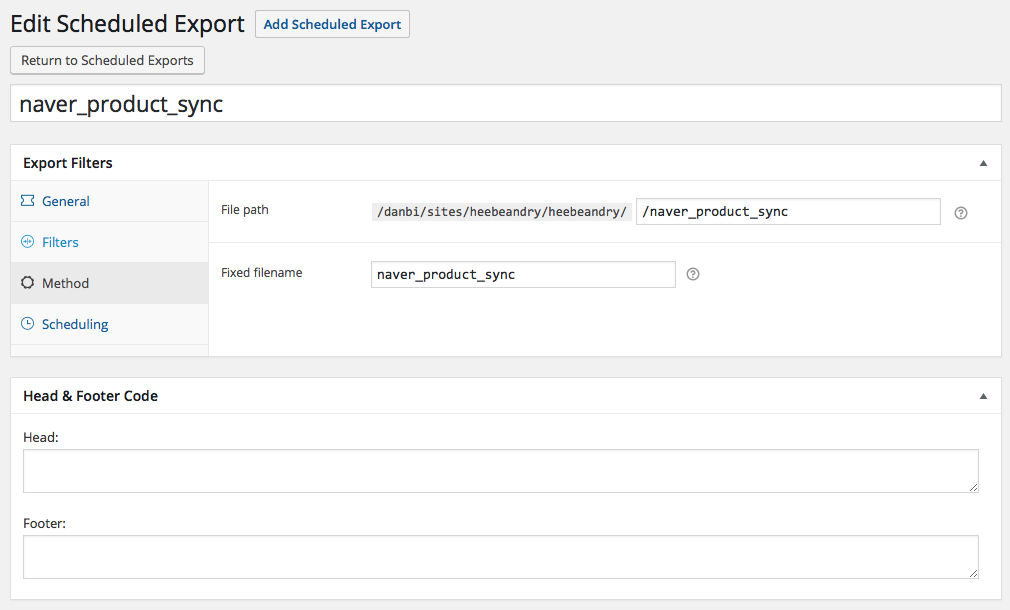
Task: Click the Head textarea resize handle
Action: pyautogui.click(x=973, y=487)
